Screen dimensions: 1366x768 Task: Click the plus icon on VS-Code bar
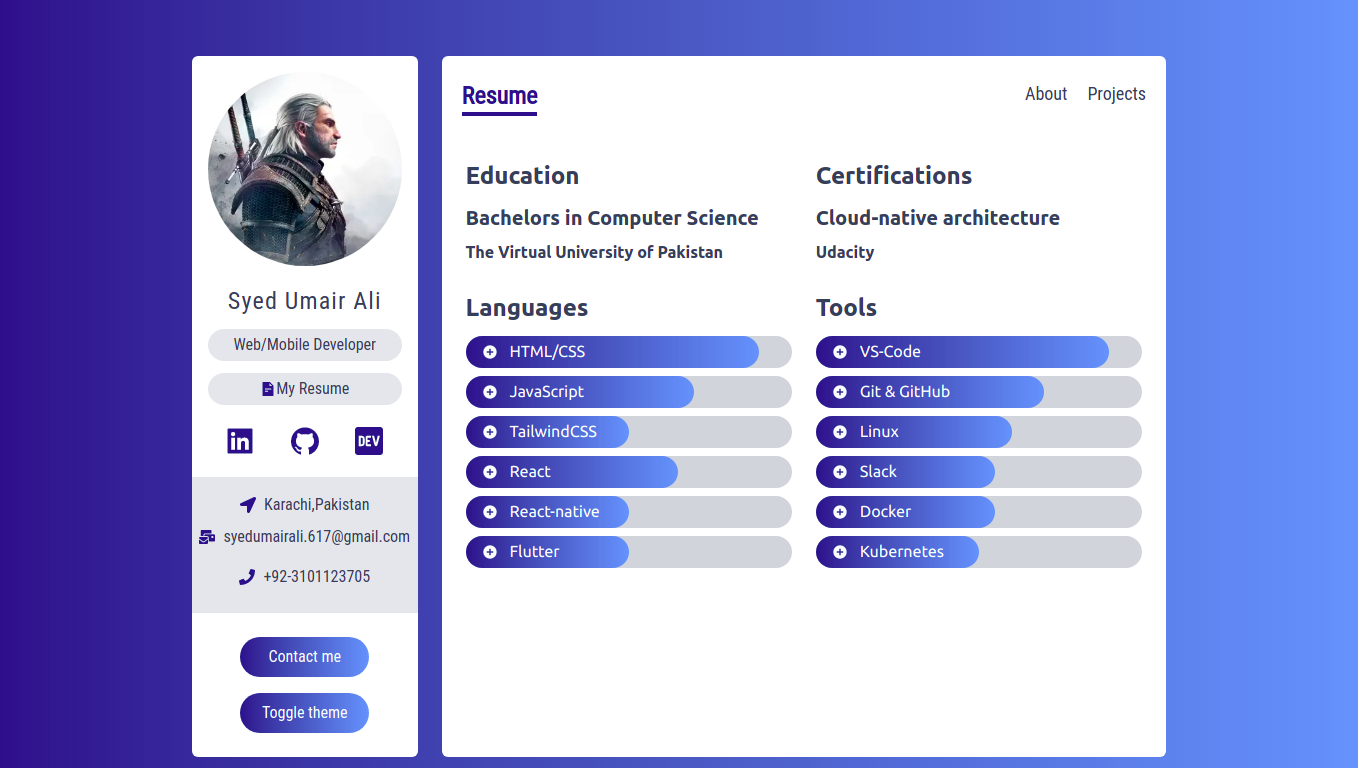[x=840, y=352]
